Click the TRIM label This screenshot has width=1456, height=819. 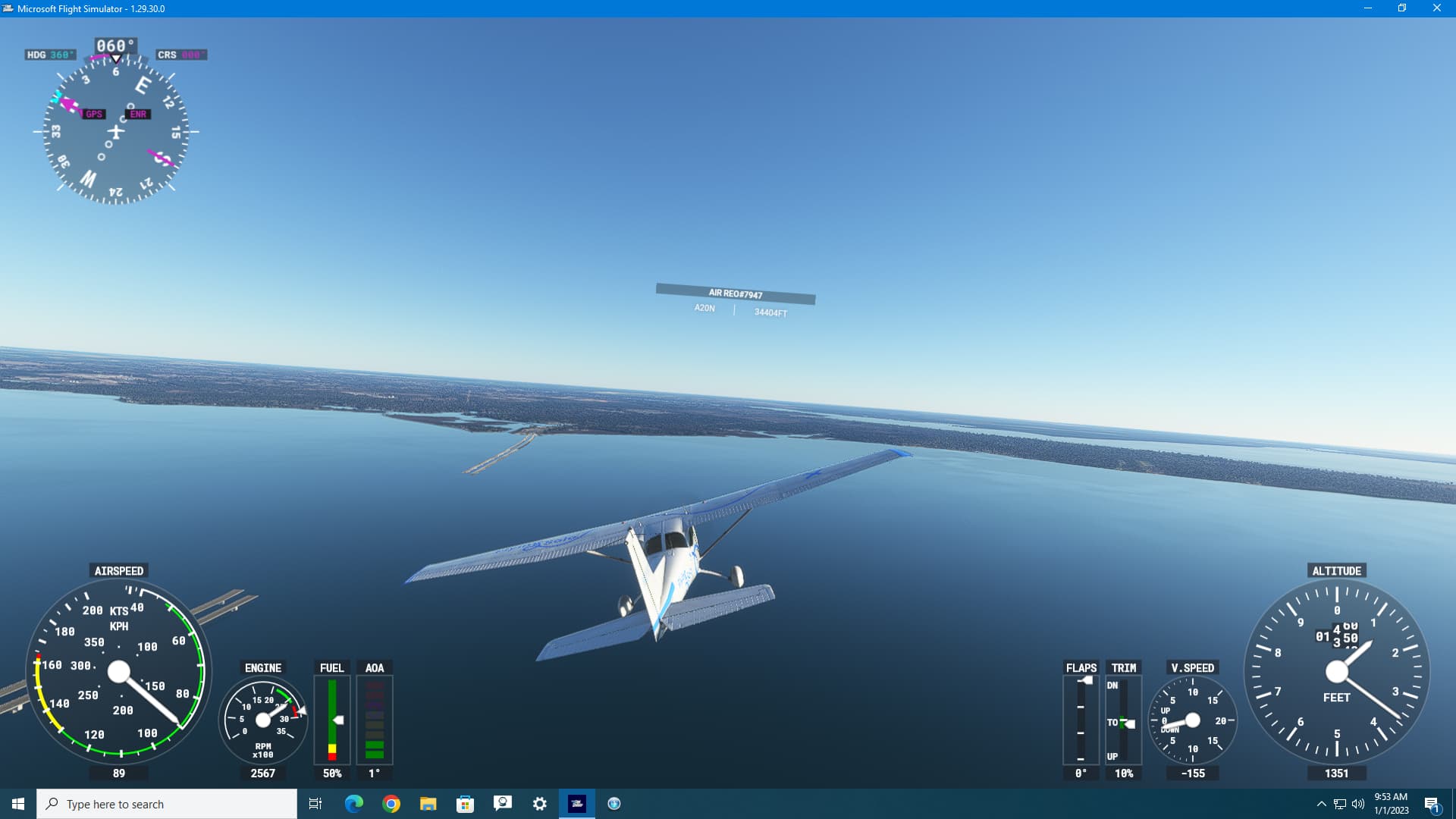[1124, 667]
